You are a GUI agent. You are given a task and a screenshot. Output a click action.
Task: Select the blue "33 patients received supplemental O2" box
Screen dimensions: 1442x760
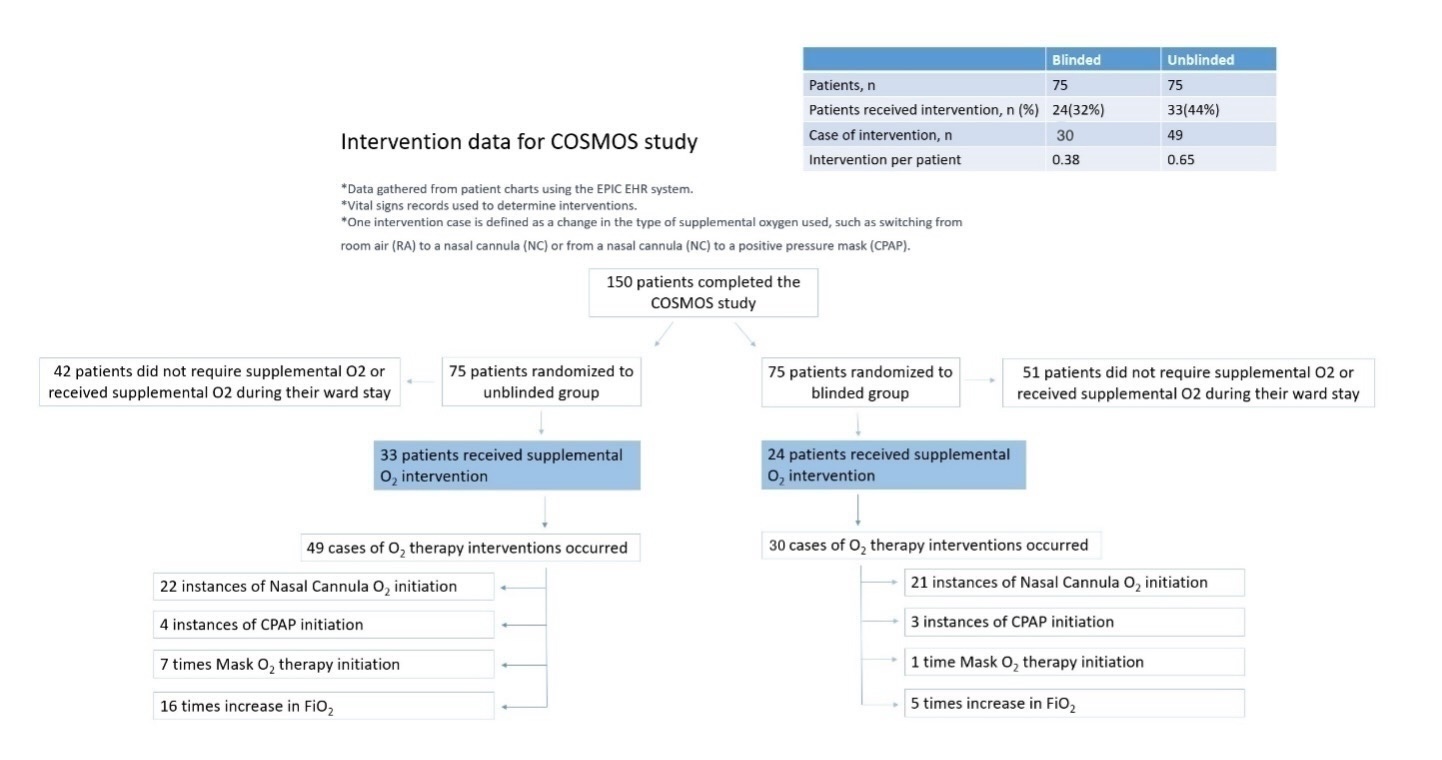tap(507, 465)
